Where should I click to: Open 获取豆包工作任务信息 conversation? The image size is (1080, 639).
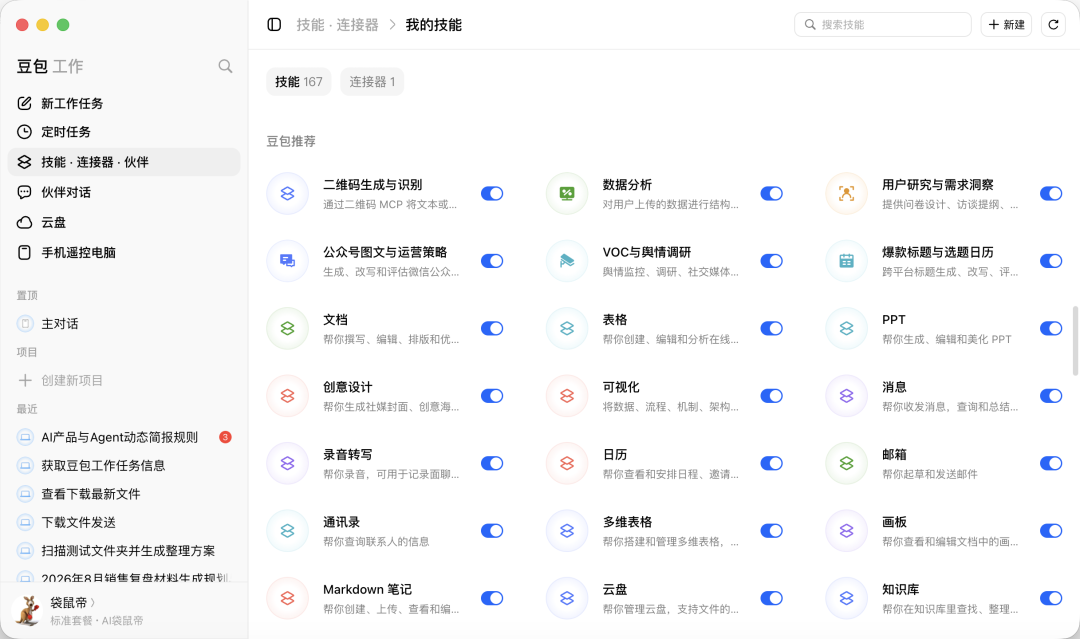pyautogui.click(x=124, y=465)
